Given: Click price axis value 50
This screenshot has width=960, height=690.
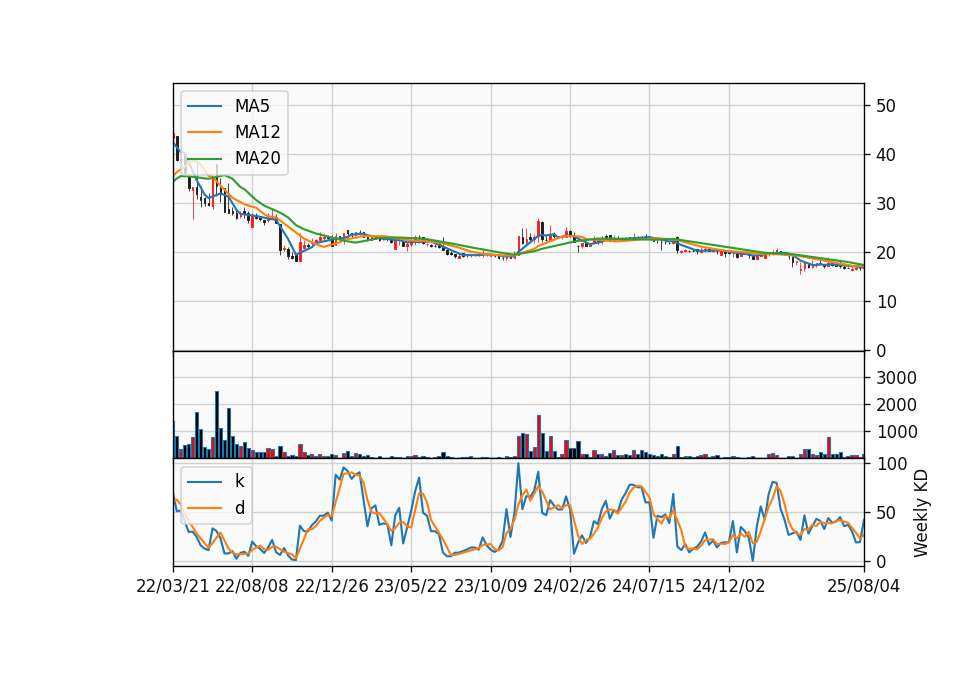Looking at the screenshot, I should 885,106.
